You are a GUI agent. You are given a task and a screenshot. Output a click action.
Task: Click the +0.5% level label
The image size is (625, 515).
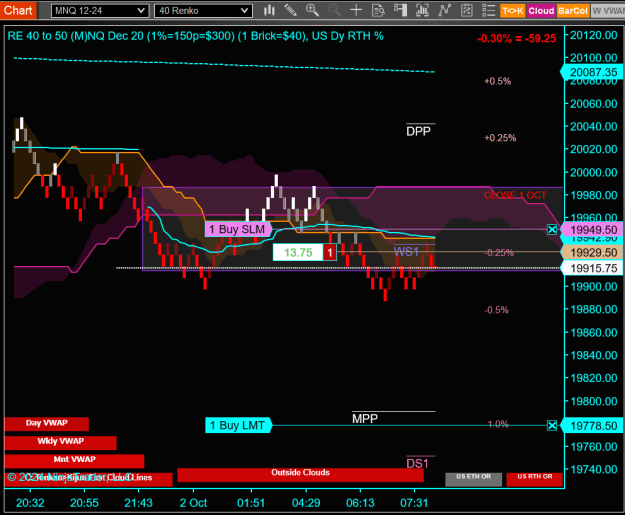click(x=497, y=81)
